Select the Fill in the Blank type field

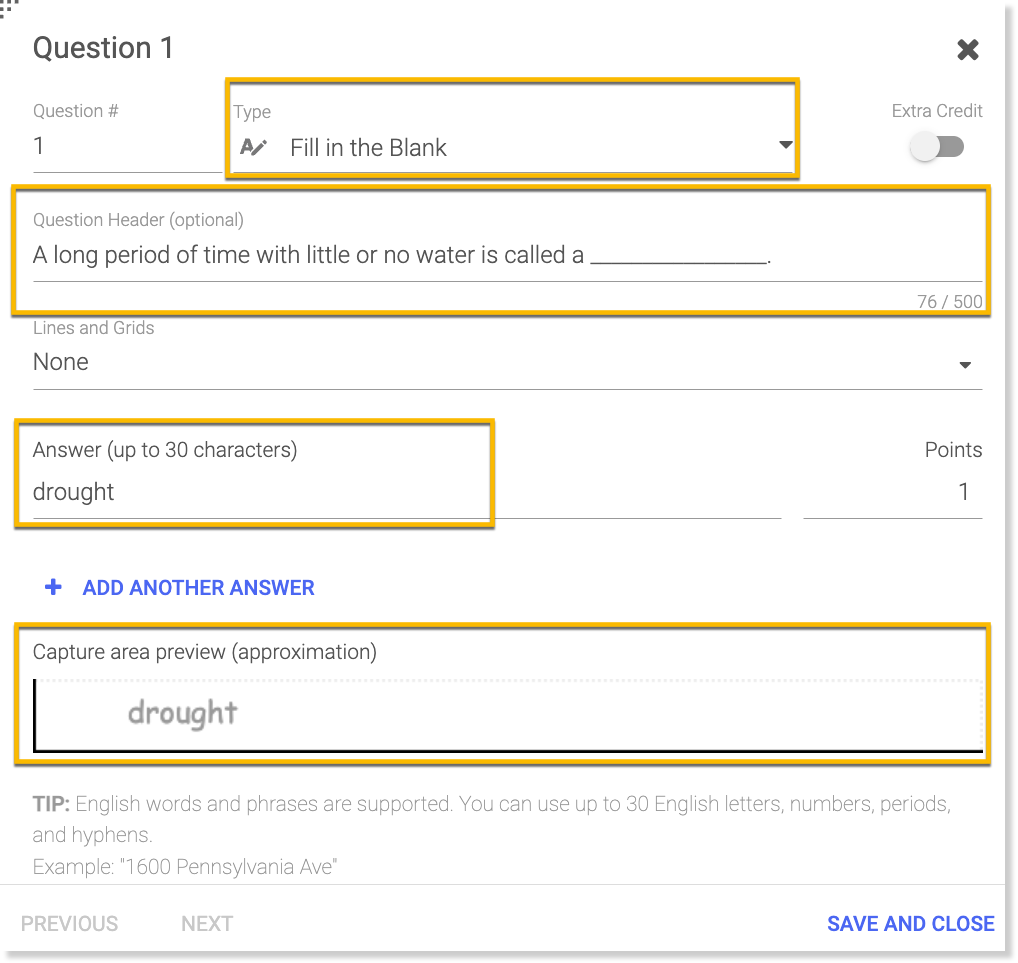(500, 148)
